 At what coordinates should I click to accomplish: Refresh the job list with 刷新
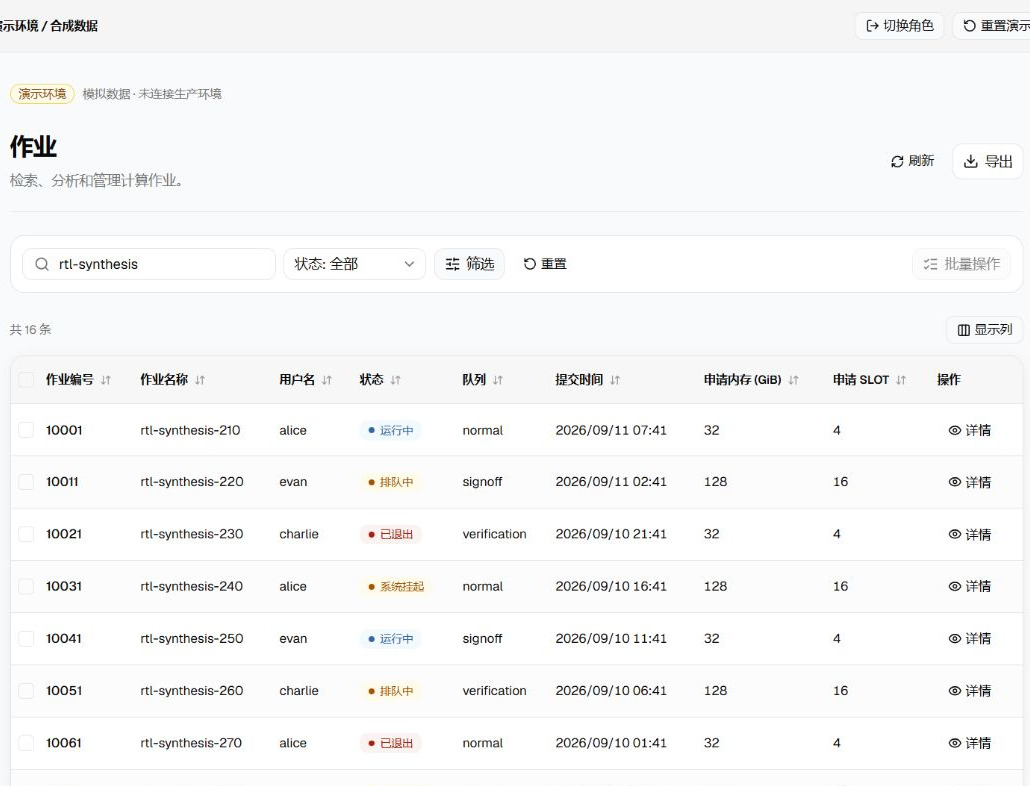coord(912,161)
